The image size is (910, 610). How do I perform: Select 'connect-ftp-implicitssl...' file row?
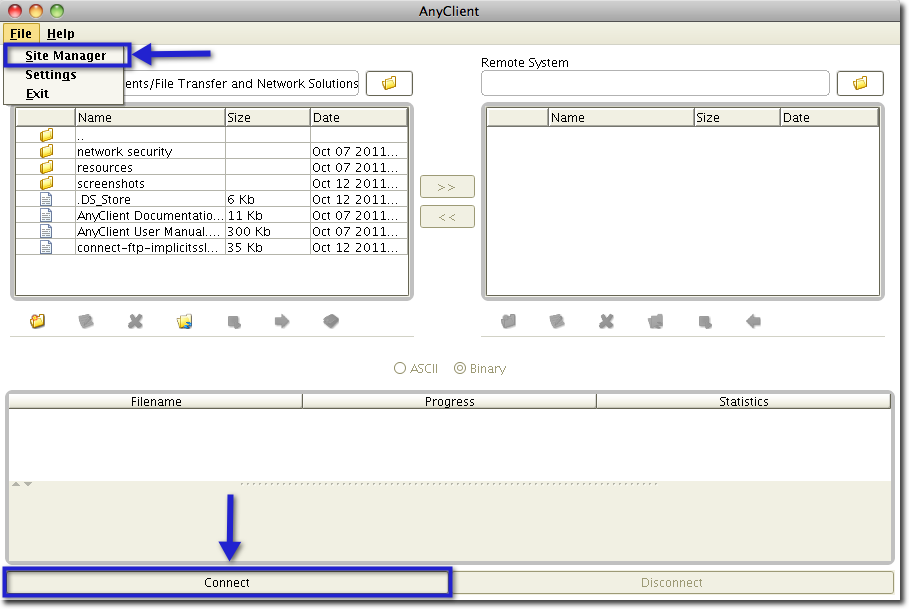[x=212, y=247]
